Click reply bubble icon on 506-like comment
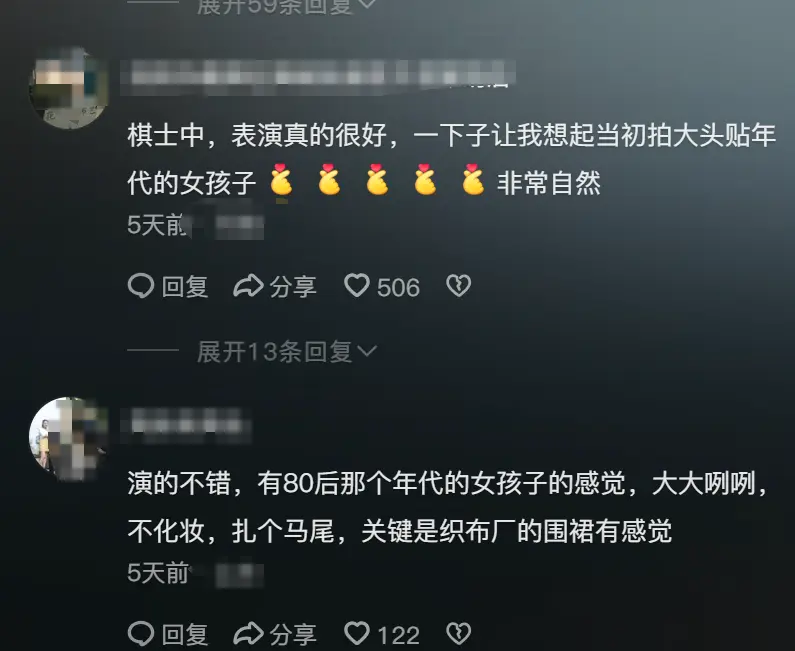 pos(140,286)
